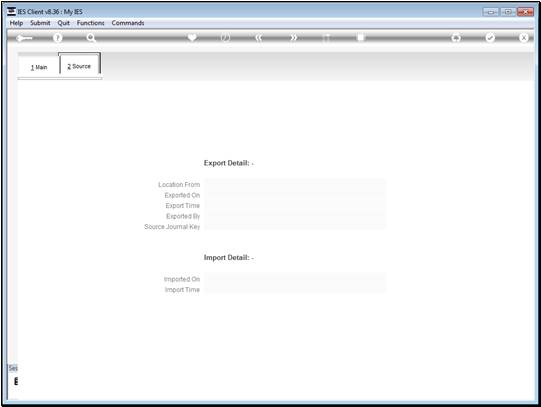Open the Submit menu

(40, 23)
